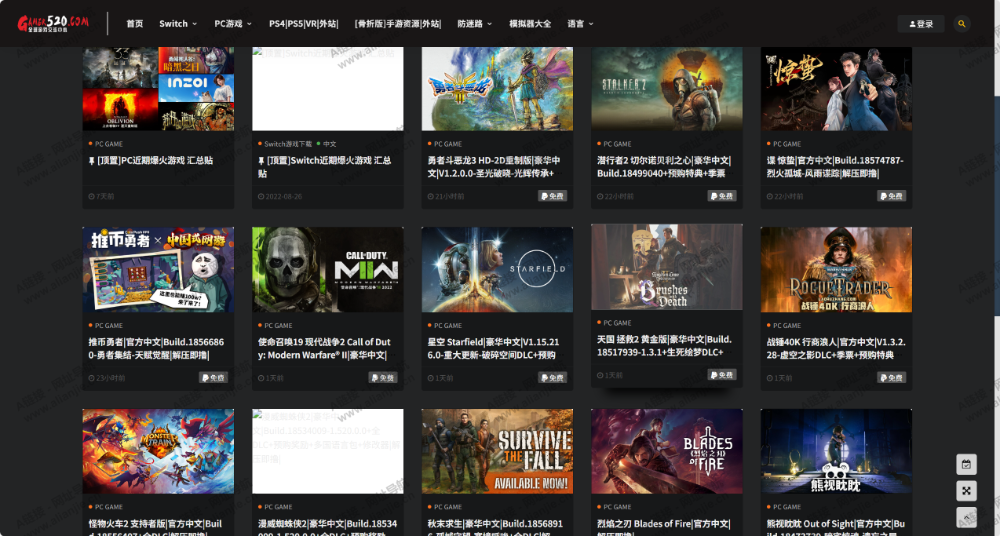
Task: Open the Brushes with Death thumbnail
Action: [x=666, y=266]
